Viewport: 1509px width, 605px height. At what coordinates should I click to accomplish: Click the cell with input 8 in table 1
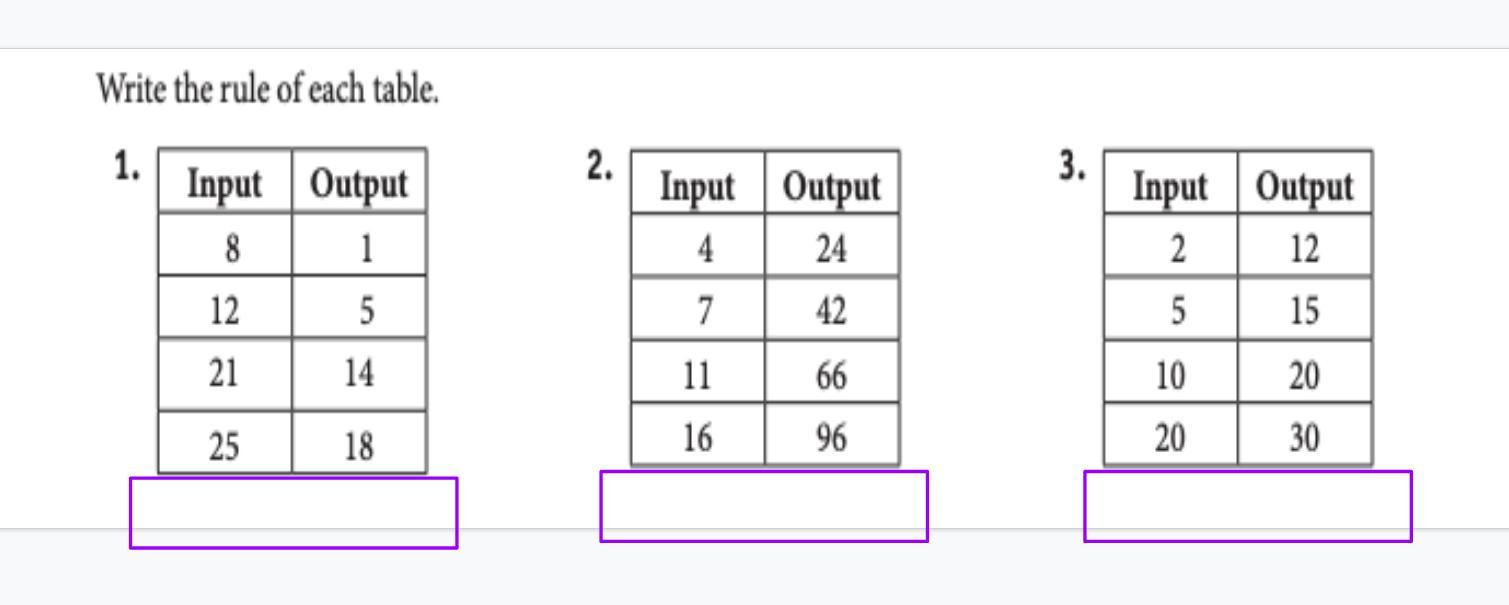tap(225, 244)
